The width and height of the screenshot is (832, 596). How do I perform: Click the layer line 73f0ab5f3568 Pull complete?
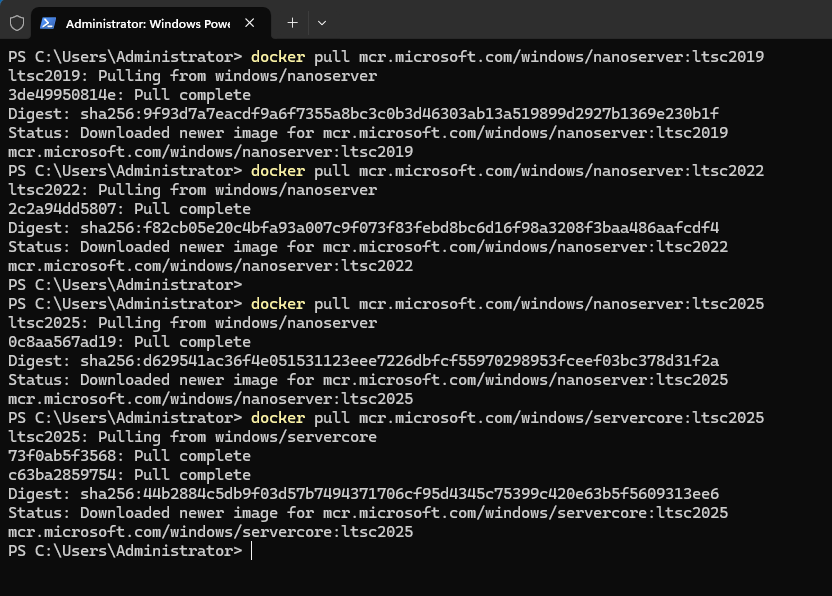click(129, 456)
